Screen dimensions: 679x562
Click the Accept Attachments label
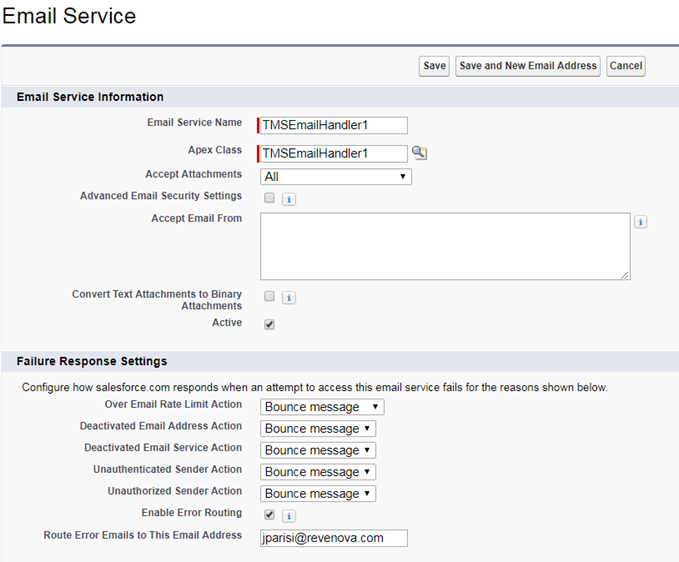pos(194,174)
